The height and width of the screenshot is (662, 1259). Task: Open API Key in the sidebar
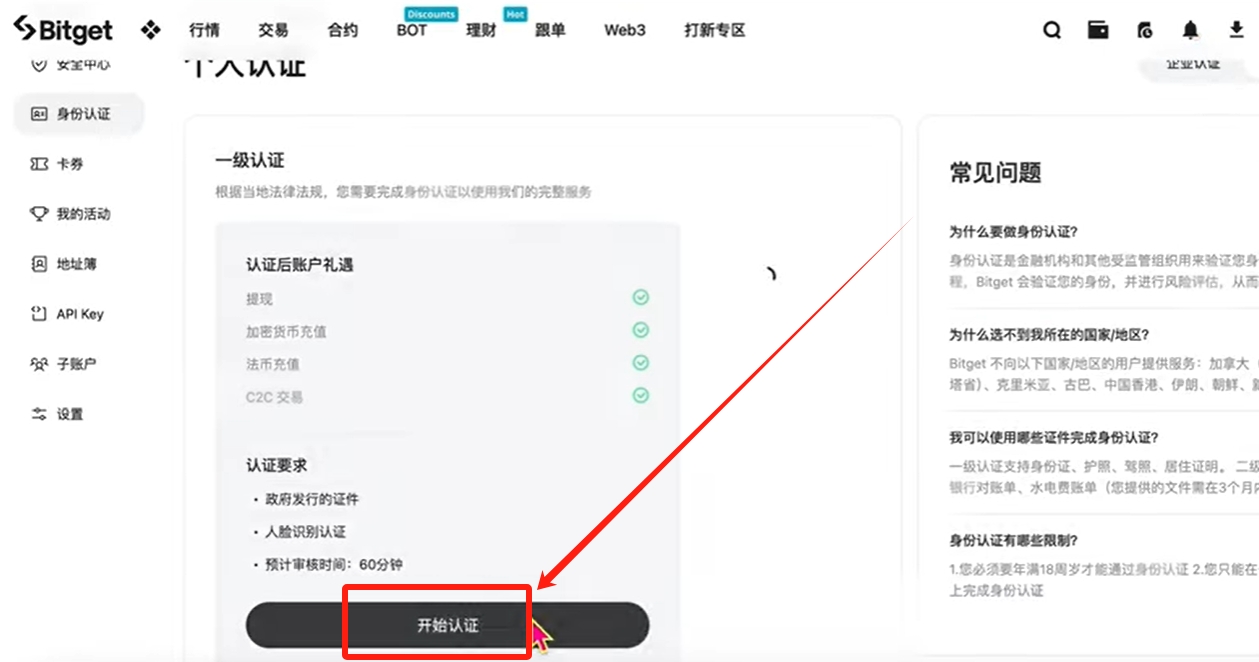79,314
